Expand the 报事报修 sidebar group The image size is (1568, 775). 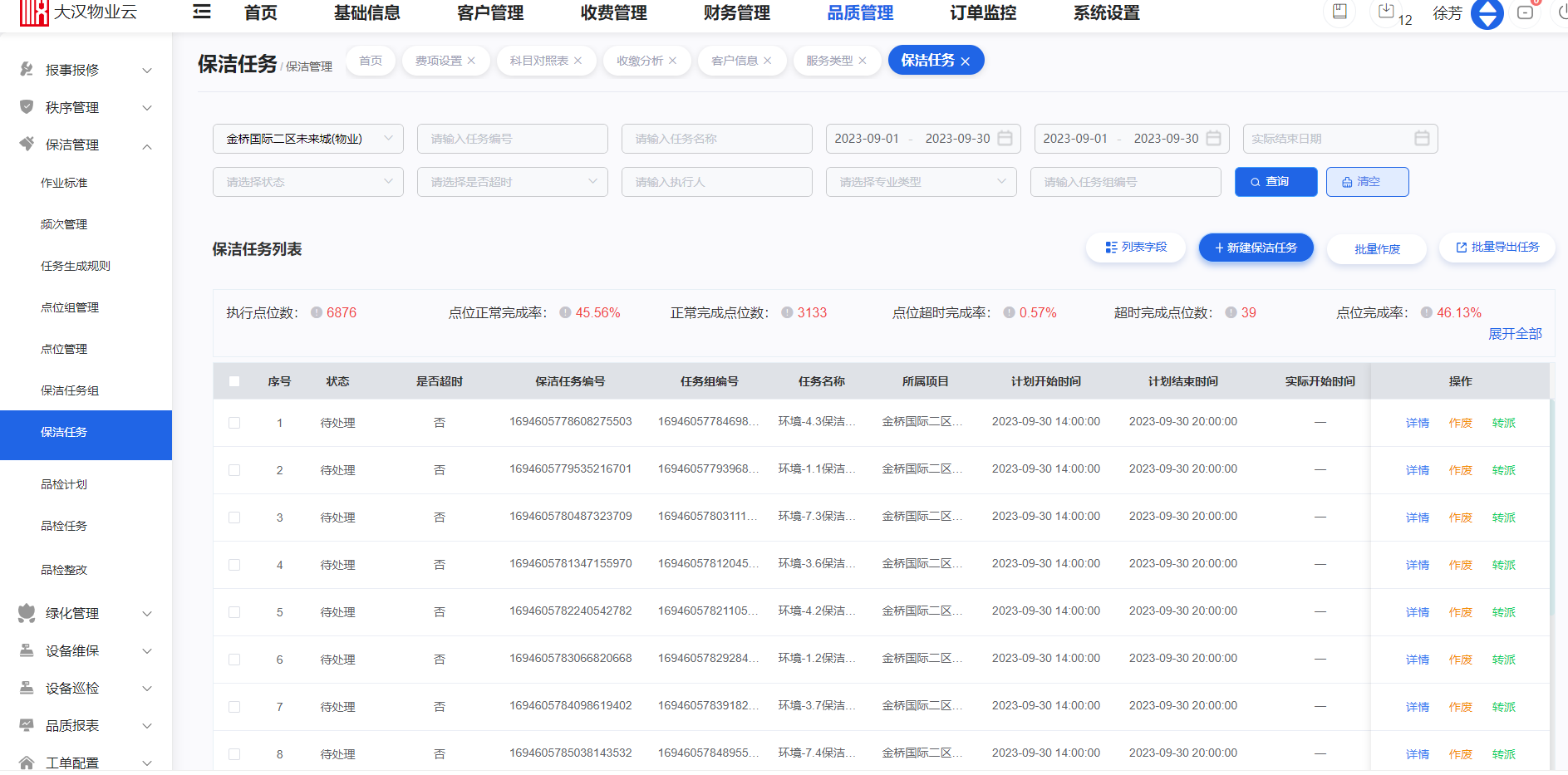coord(147,71)
